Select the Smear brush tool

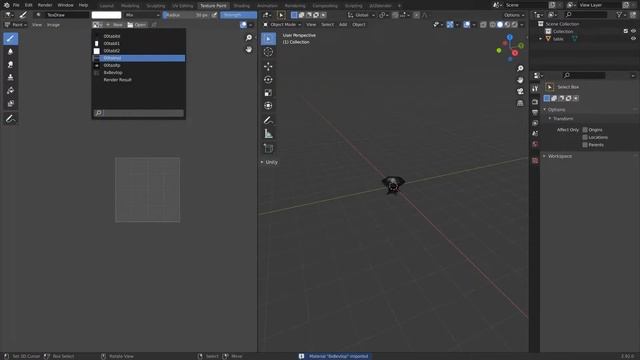tap(11, 64)
